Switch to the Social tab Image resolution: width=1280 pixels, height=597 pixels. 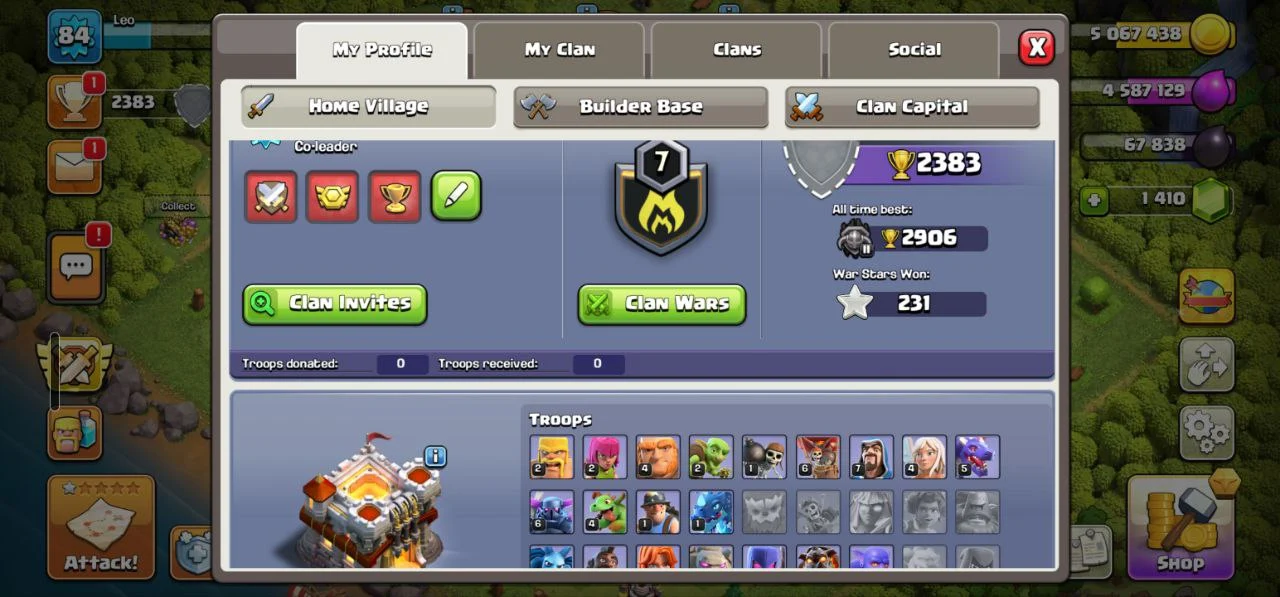(x=914, y=50)
